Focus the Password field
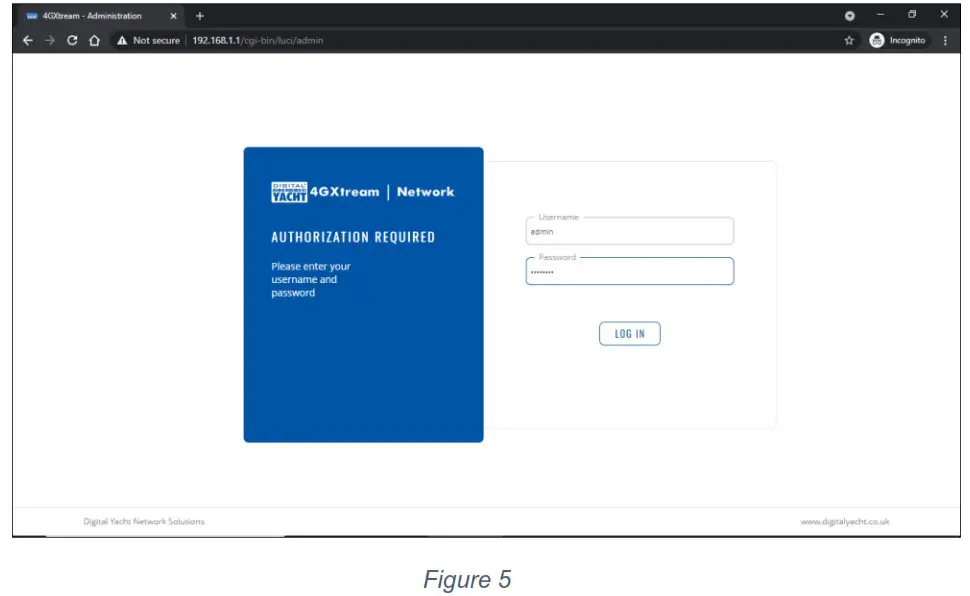 [x=629, y=271]
